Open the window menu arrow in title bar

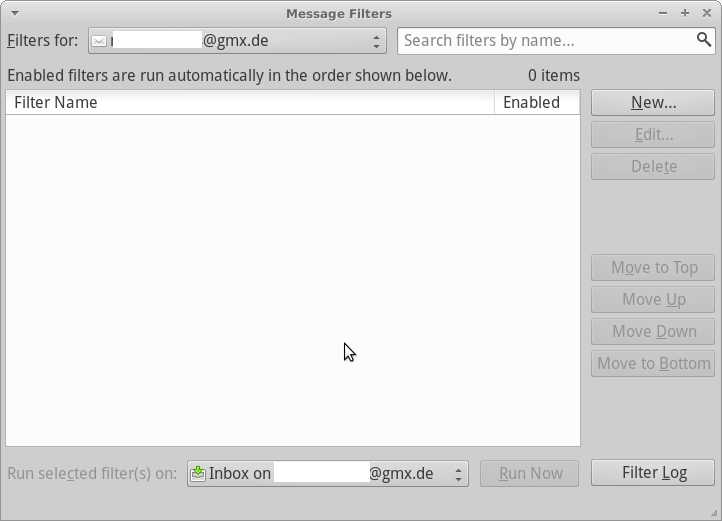coord(15,13)
